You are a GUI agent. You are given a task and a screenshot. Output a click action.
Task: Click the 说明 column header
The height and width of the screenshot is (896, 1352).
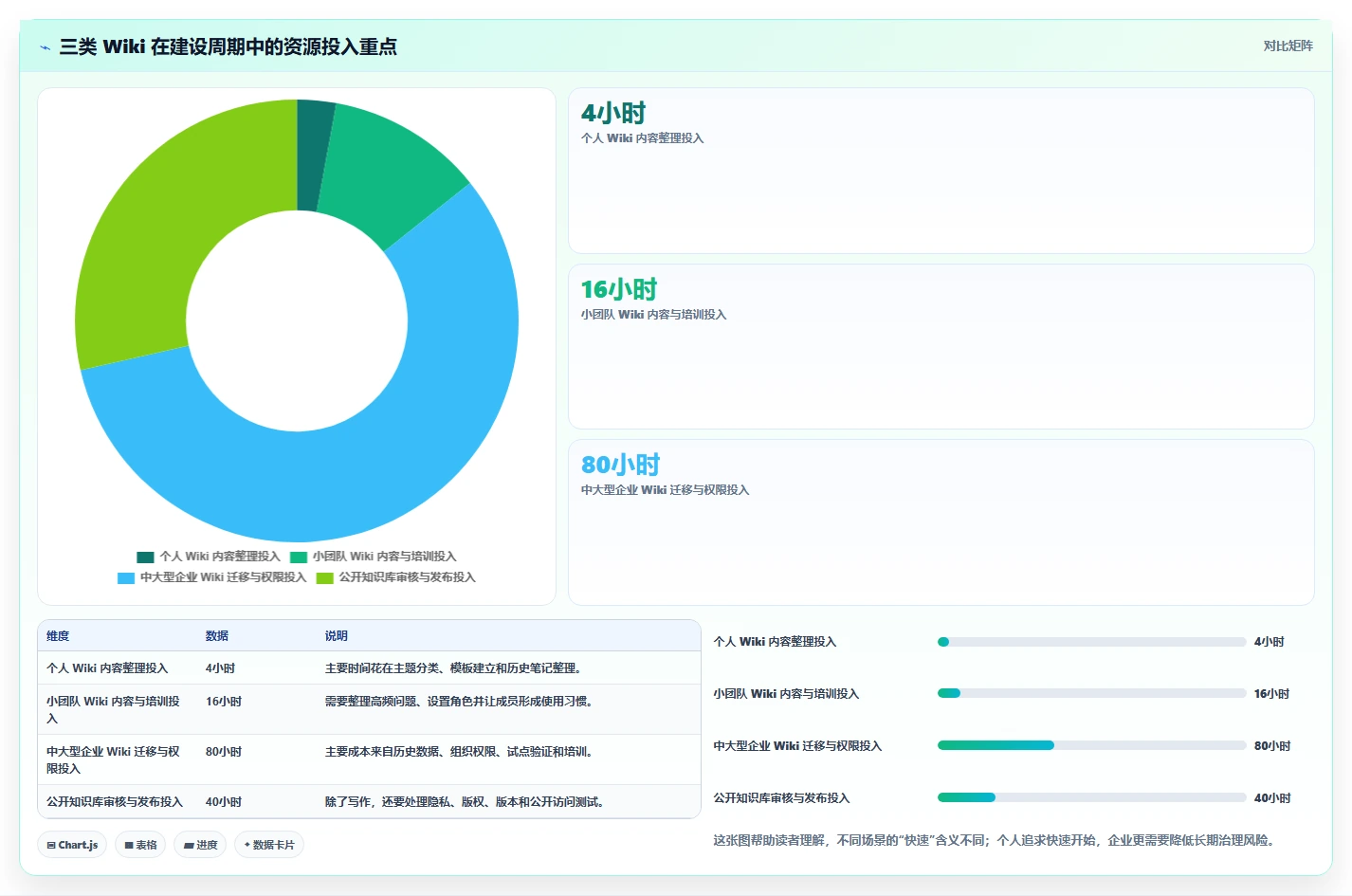coord(337,636)
